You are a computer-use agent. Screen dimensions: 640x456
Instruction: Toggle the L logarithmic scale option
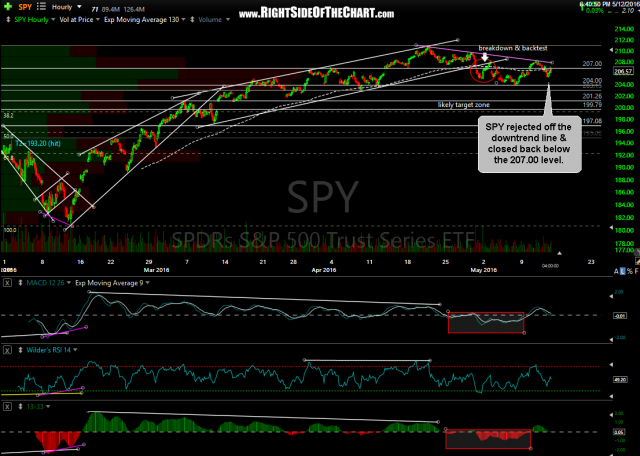622,271
